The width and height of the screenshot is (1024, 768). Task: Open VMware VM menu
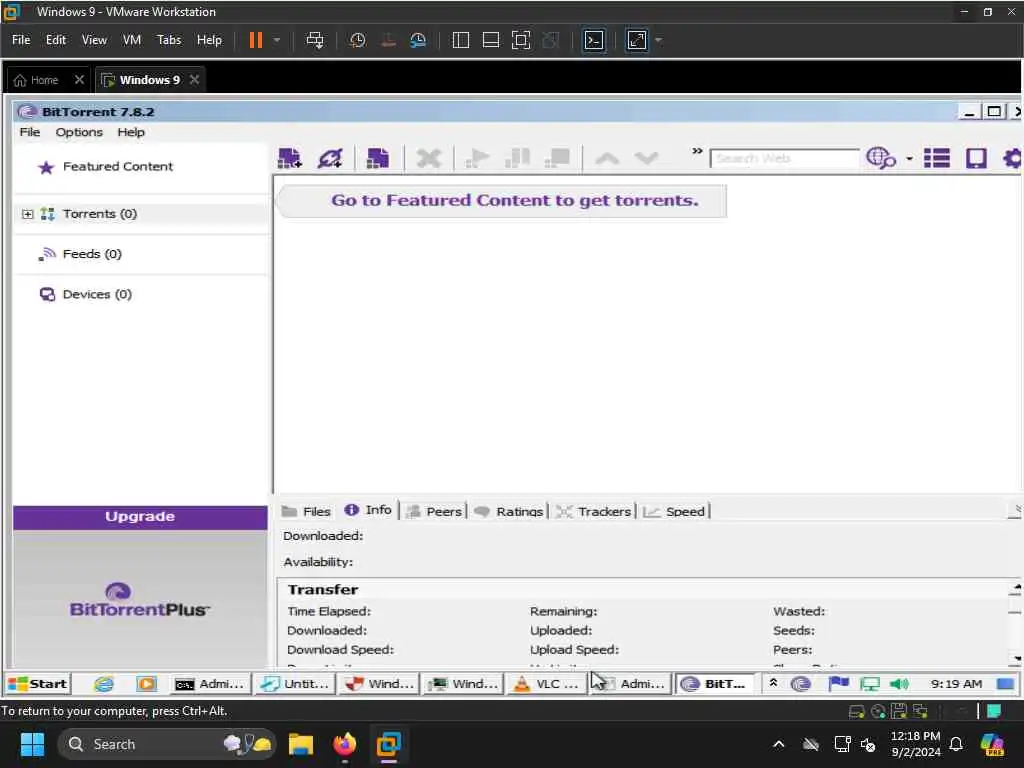[132, 40]
